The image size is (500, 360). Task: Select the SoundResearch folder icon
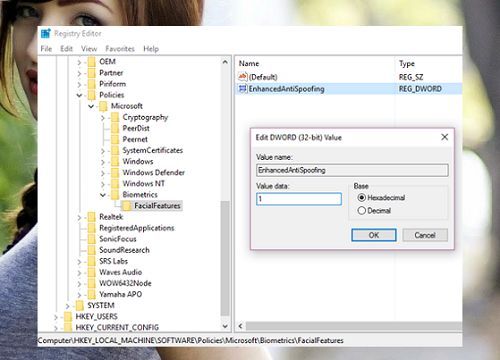pos(91,250)
